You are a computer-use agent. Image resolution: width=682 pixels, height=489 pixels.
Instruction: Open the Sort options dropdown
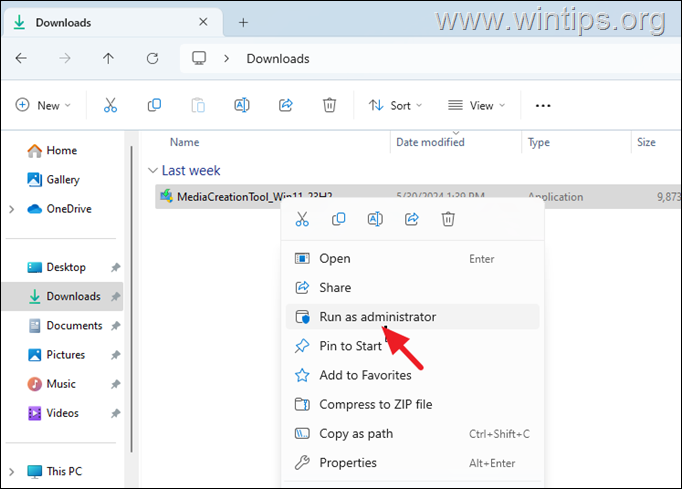coord(395,105)
